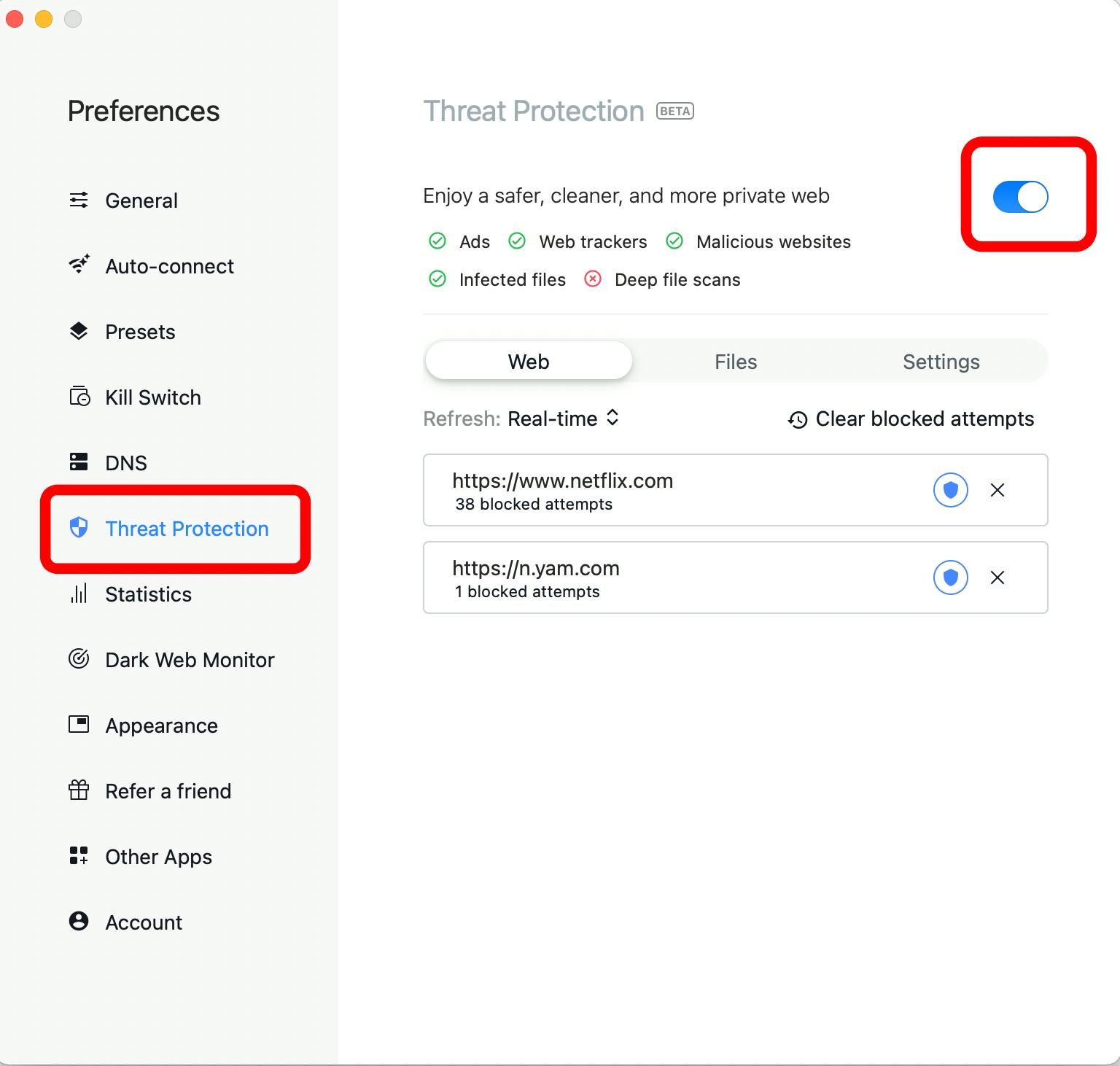Click the Other Apps grid icon
1120x1066 pixels.
click(79, 856)
